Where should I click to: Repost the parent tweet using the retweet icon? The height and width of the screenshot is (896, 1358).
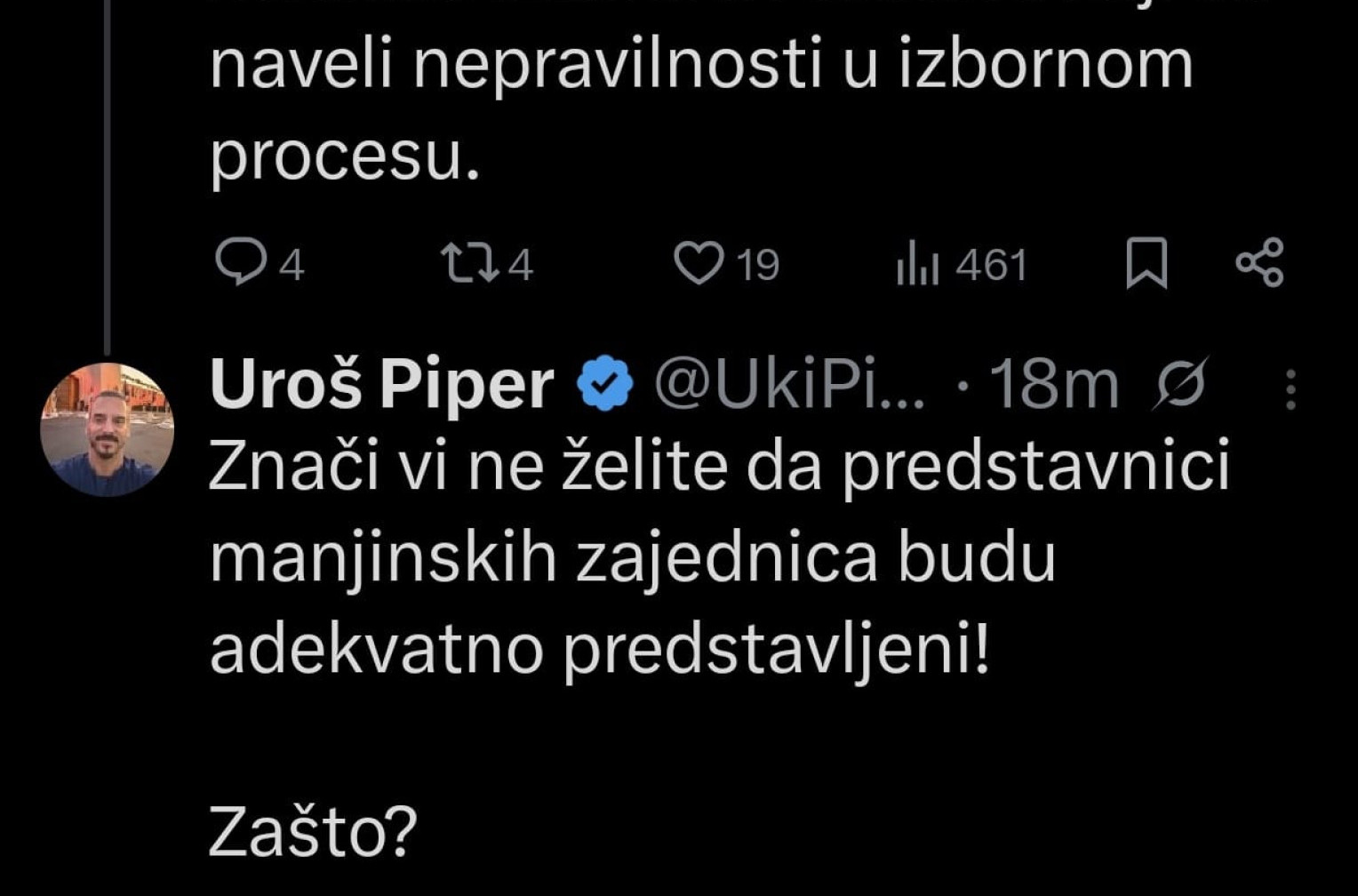coord(469,264)
